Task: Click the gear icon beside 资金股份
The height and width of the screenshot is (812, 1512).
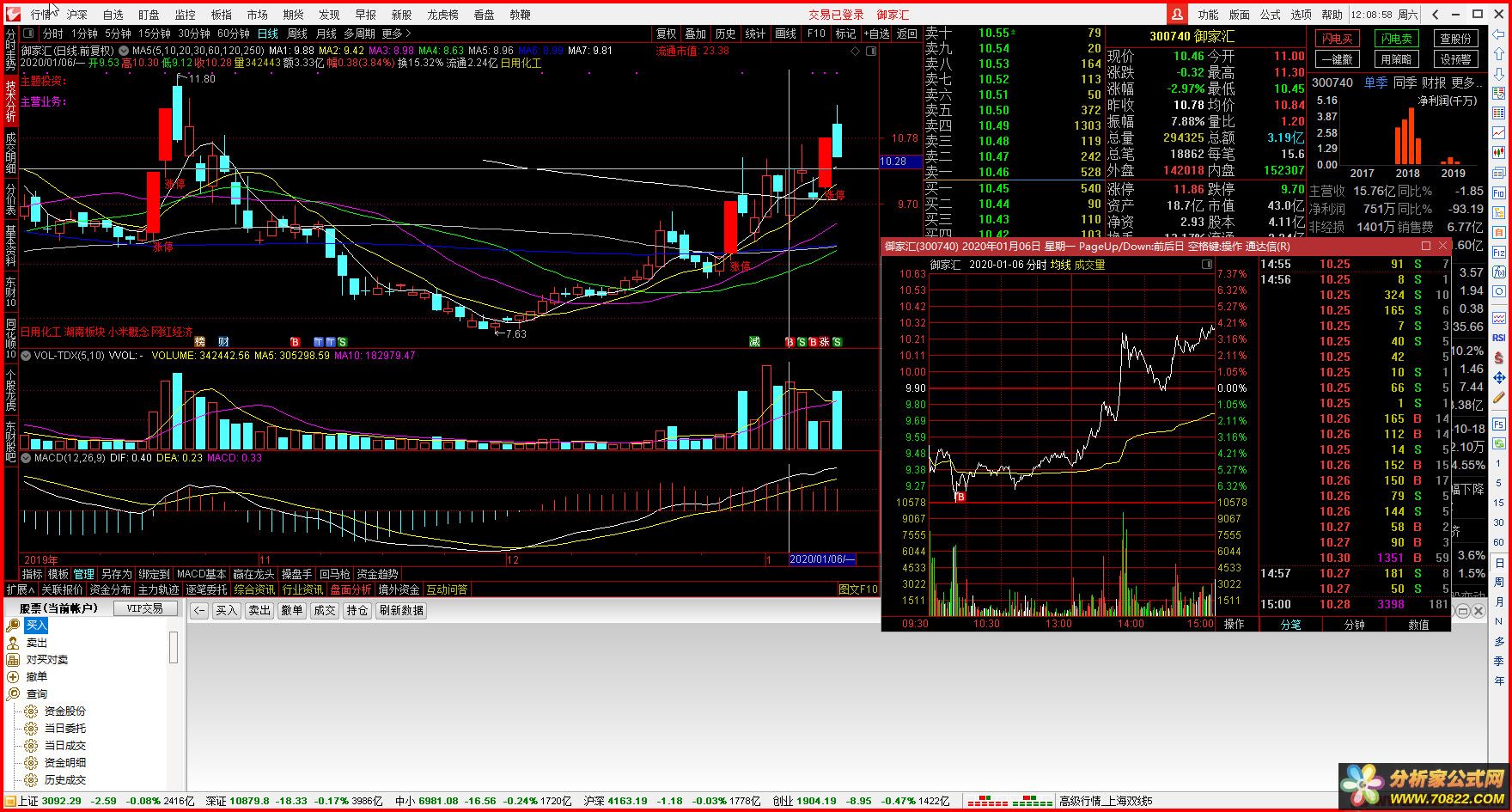Action: coord(31,711)
